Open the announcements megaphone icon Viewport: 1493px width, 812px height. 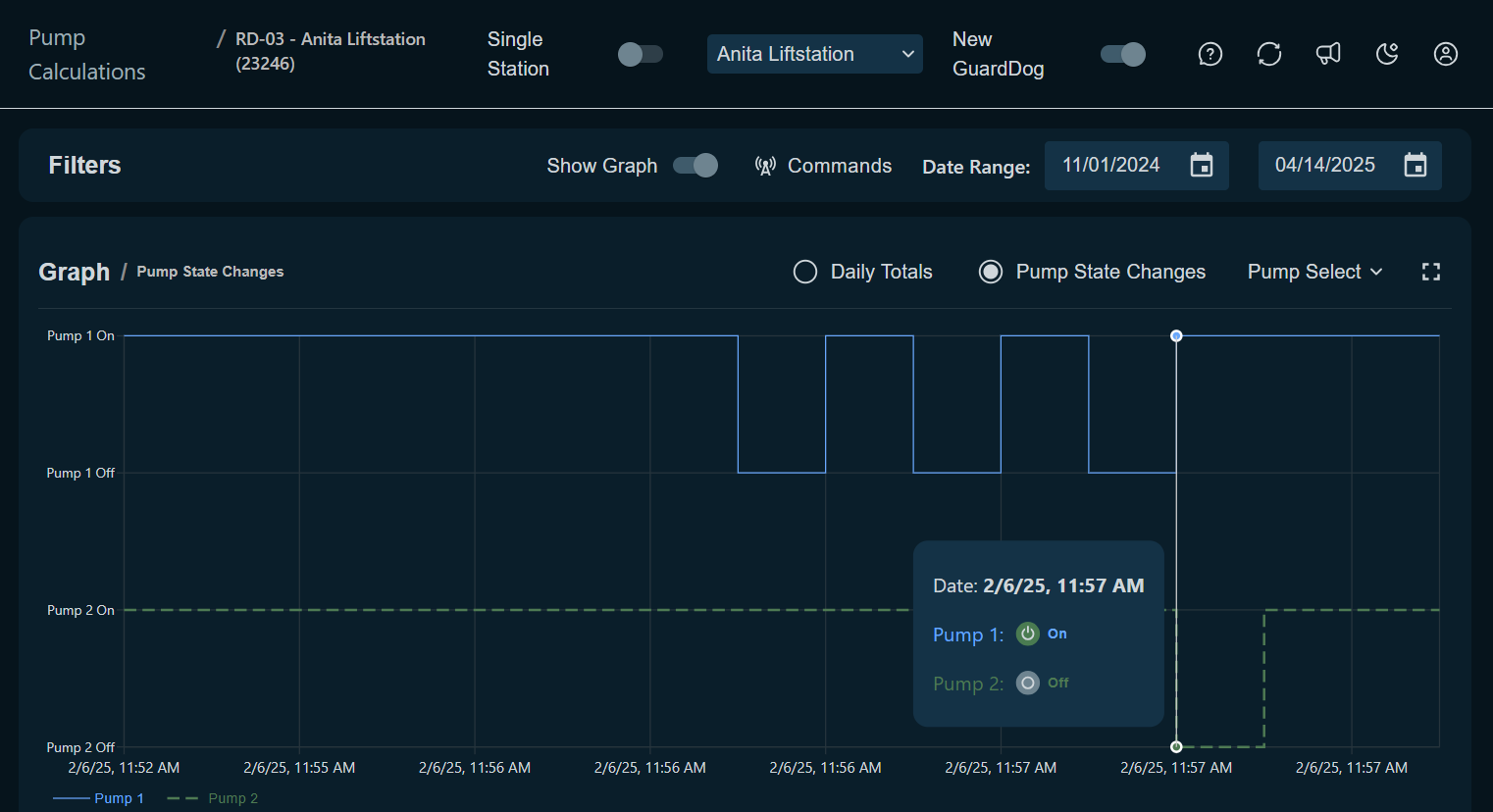pyautogui.click(x=1328, y=54)
